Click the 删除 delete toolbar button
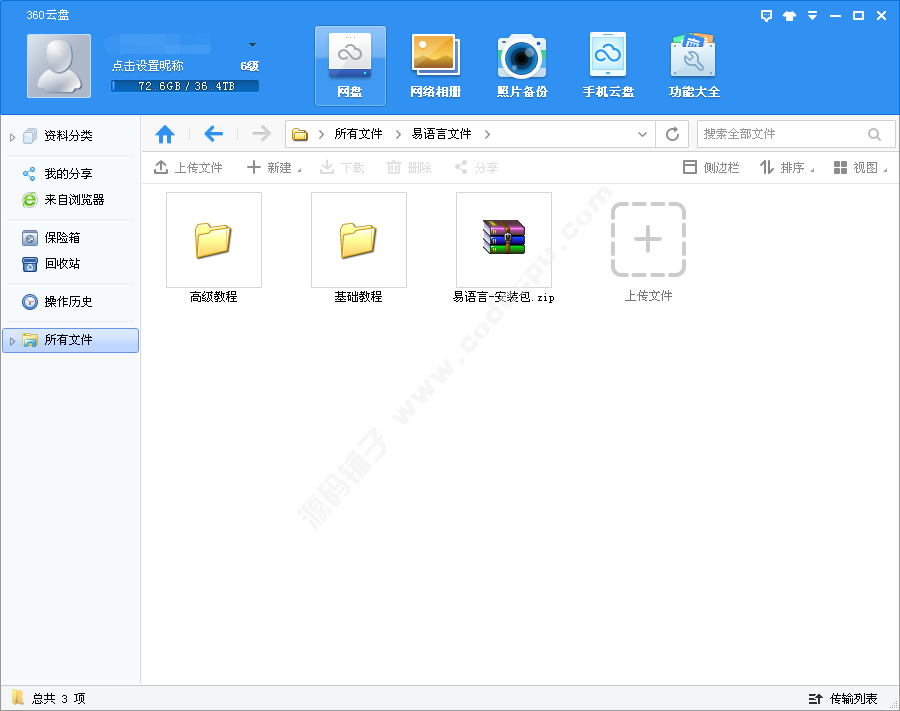This screenshot has height=711, width=900. tap(409, 168)
